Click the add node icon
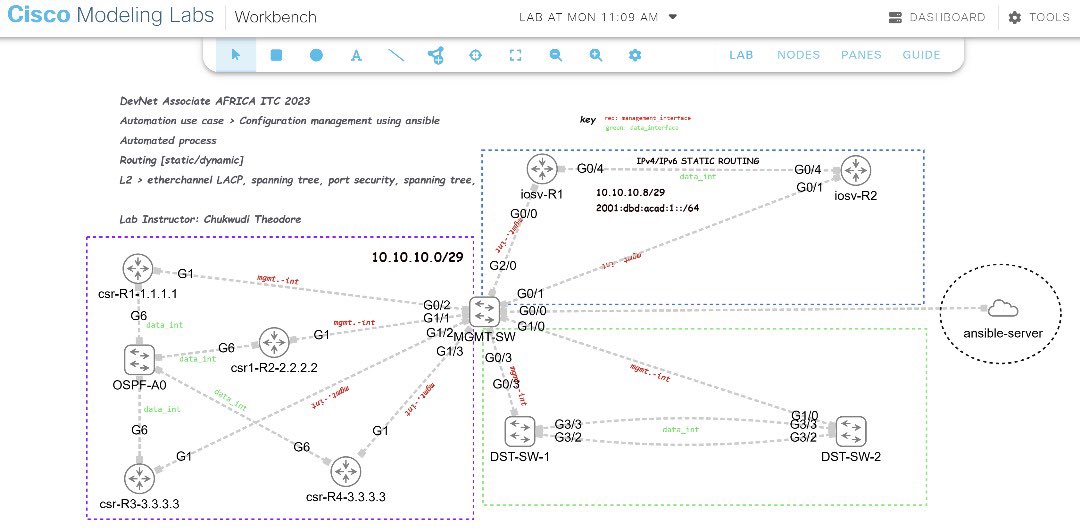 [x=435, y=55]
